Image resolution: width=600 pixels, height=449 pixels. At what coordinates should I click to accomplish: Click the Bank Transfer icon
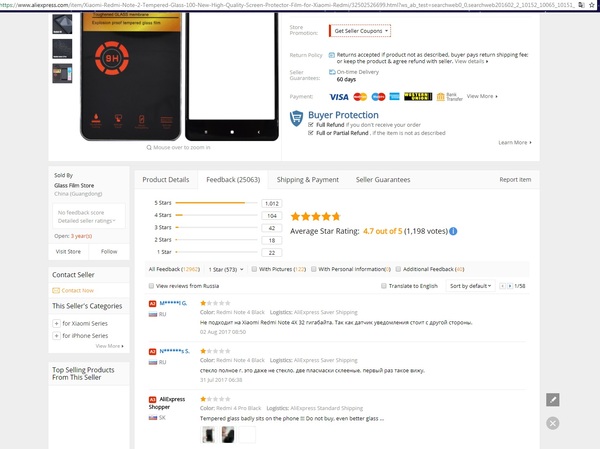(x=440, y=97)
